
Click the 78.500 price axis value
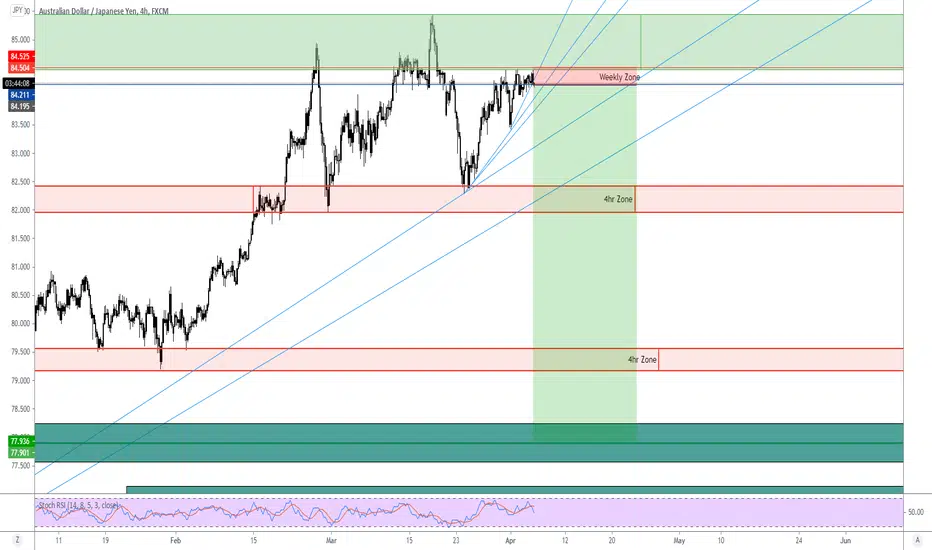(x=20, y=409)
